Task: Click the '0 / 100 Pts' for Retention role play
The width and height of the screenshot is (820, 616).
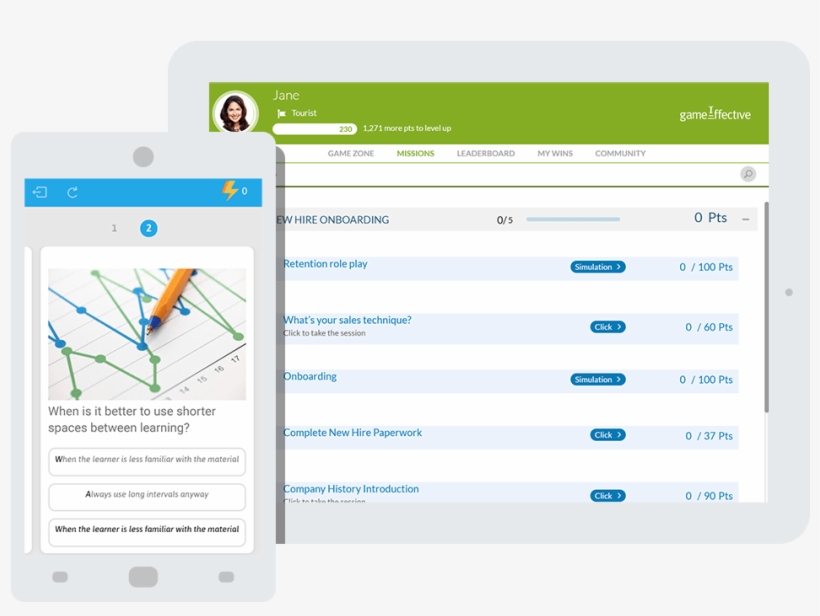Action: point(706,267)
